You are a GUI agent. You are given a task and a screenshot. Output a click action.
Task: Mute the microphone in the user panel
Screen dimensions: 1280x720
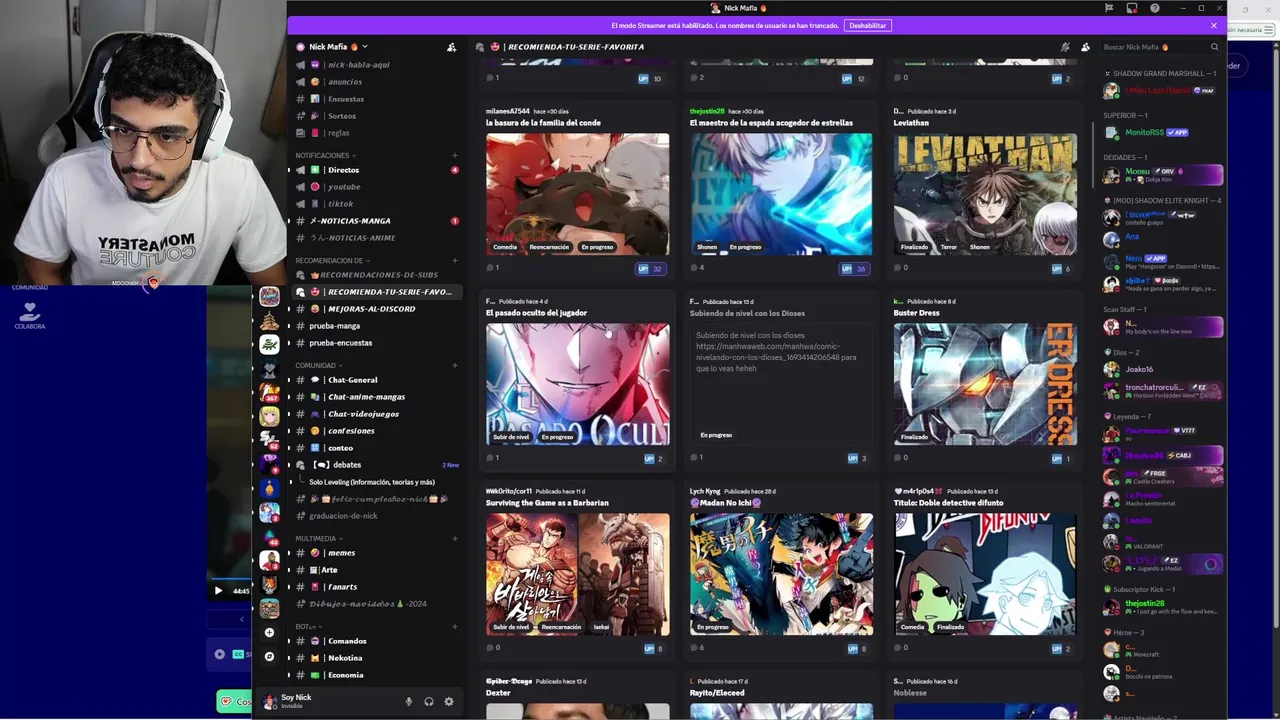(x=408, y=702)
